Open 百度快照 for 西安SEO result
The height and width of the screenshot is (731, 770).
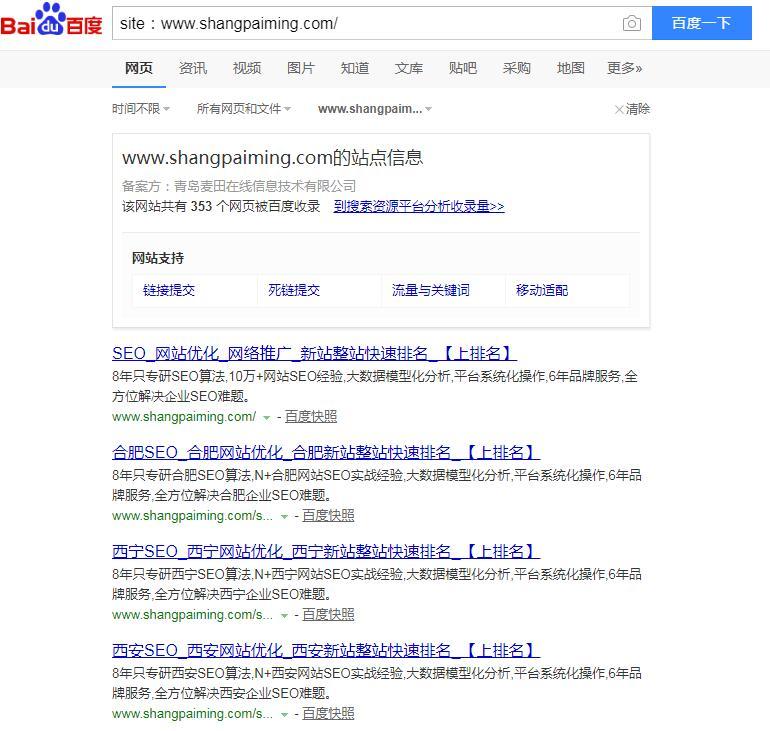point(328,714)
